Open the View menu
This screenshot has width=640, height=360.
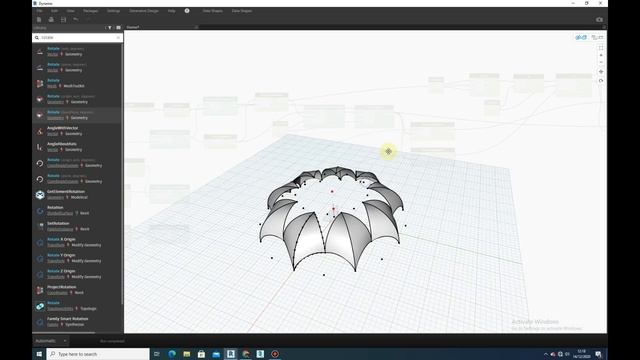71,11
